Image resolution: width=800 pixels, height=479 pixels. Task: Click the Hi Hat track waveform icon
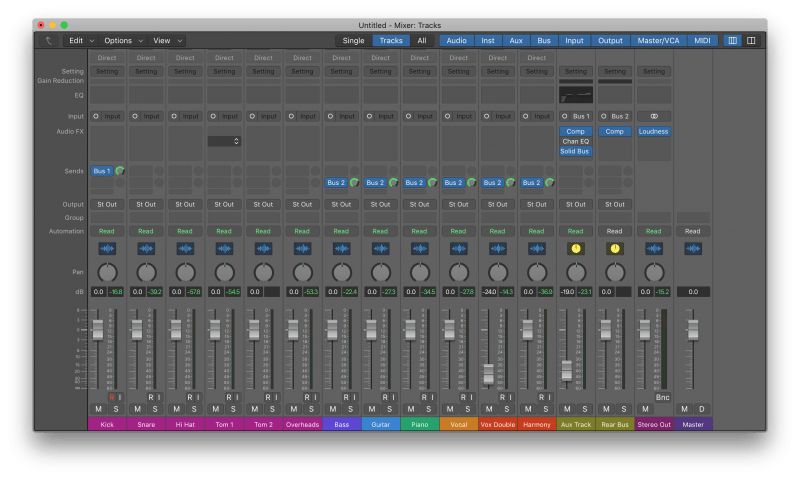point(185,248)
